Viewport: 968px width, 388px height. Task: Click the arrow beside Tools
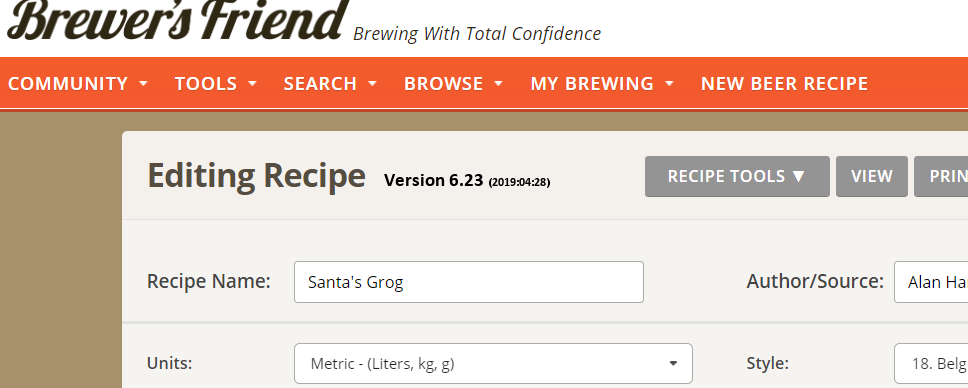tap(252, 83)
